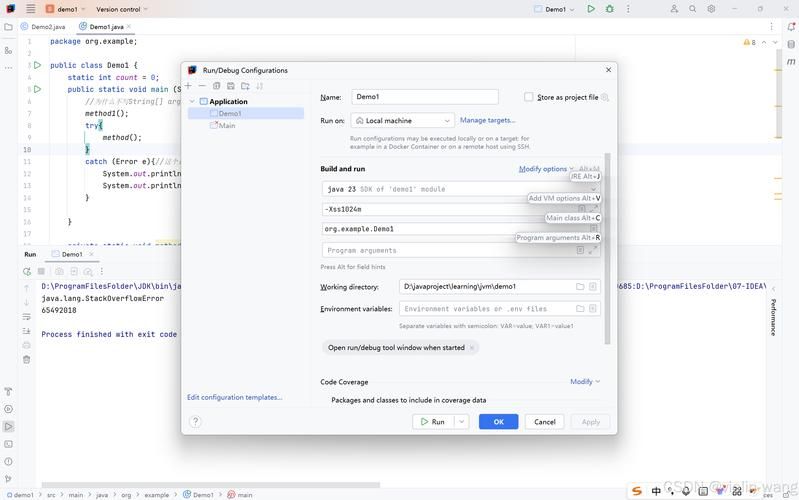Image resolution: width=799 pixels, height=500 pixels.
Task: Rerun Demo1 in the Run tool window
Action: (x=27, y=271)
